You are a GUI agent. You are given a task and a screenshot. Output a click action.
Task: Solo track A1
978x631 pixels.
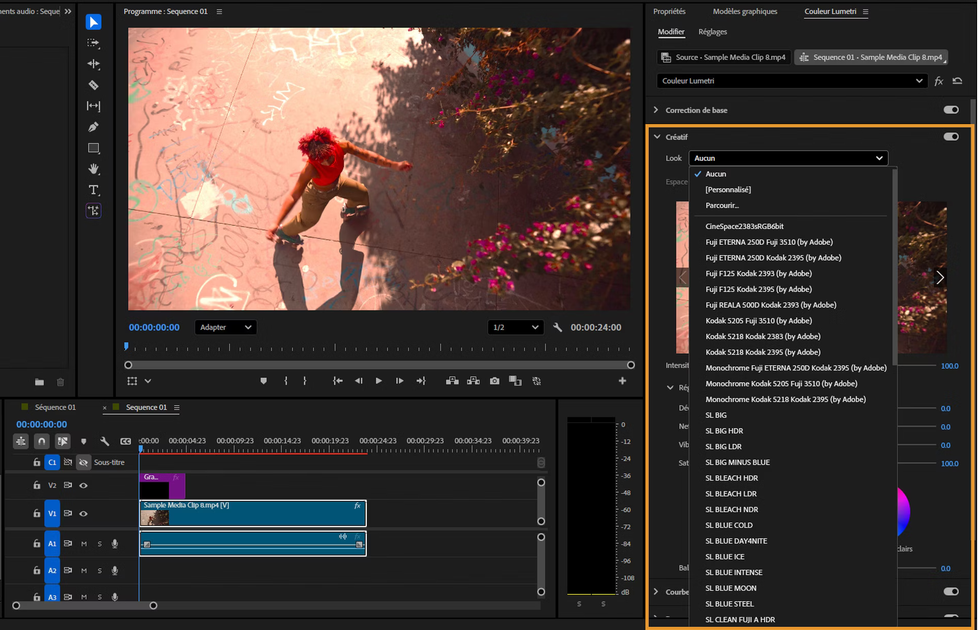coord(99,544)
